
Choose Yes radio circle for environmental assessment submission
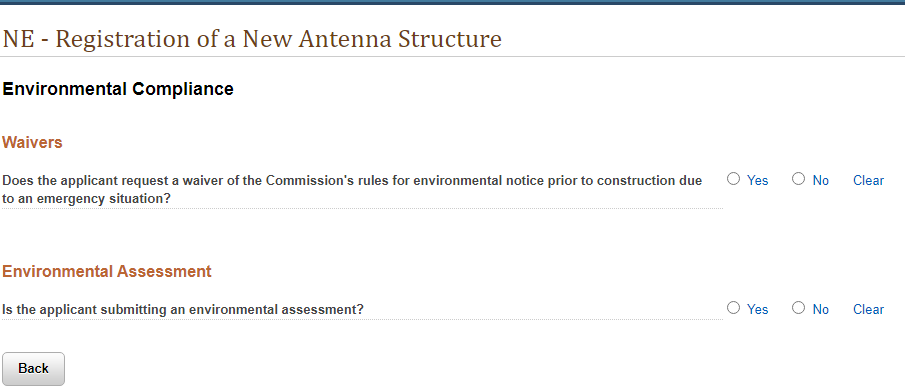[733, 308]
